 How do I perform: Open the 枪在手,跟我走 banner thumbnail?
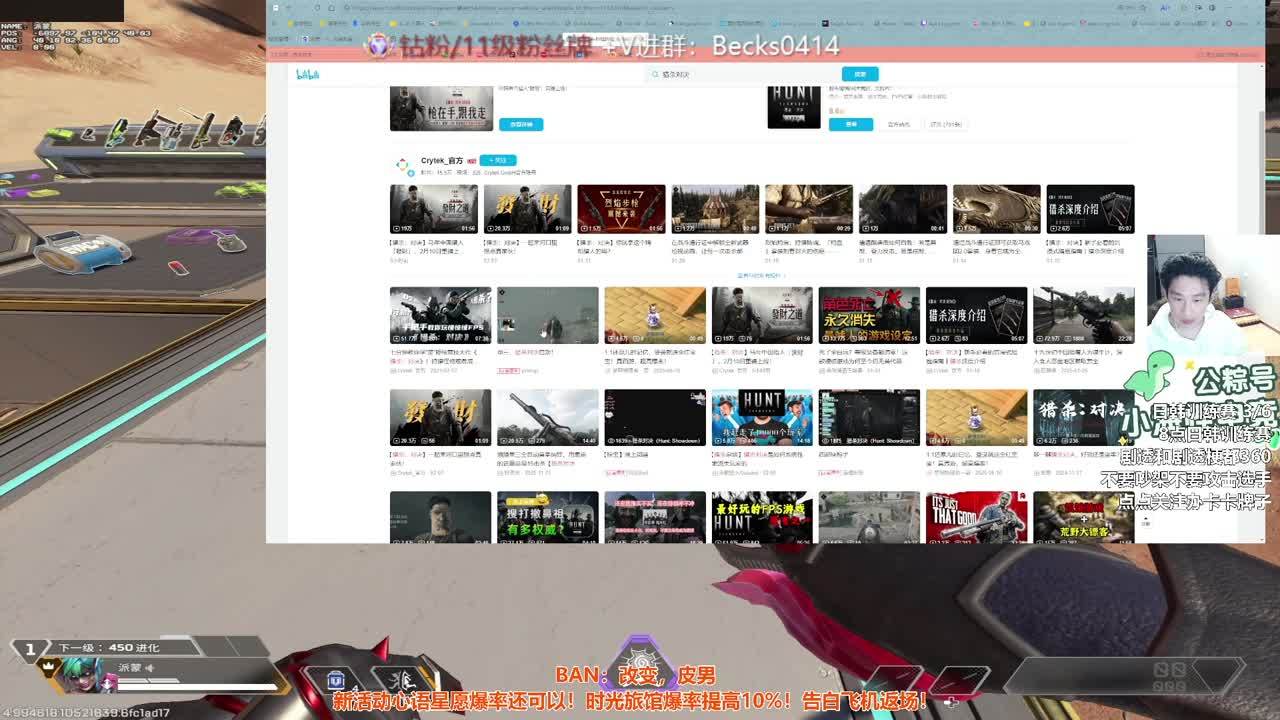pyautogui.click(x=441, y=108)
